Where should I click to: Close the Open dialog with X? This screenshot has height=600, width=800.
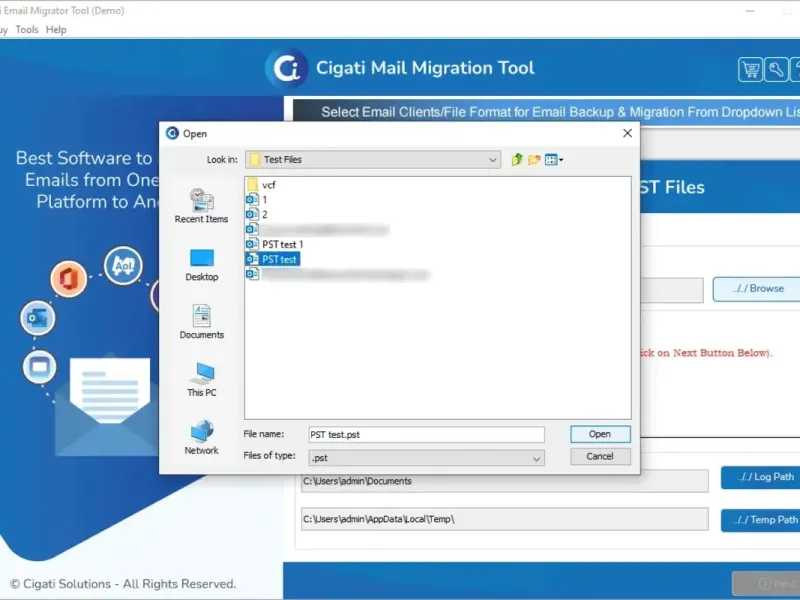pos(627,133)
